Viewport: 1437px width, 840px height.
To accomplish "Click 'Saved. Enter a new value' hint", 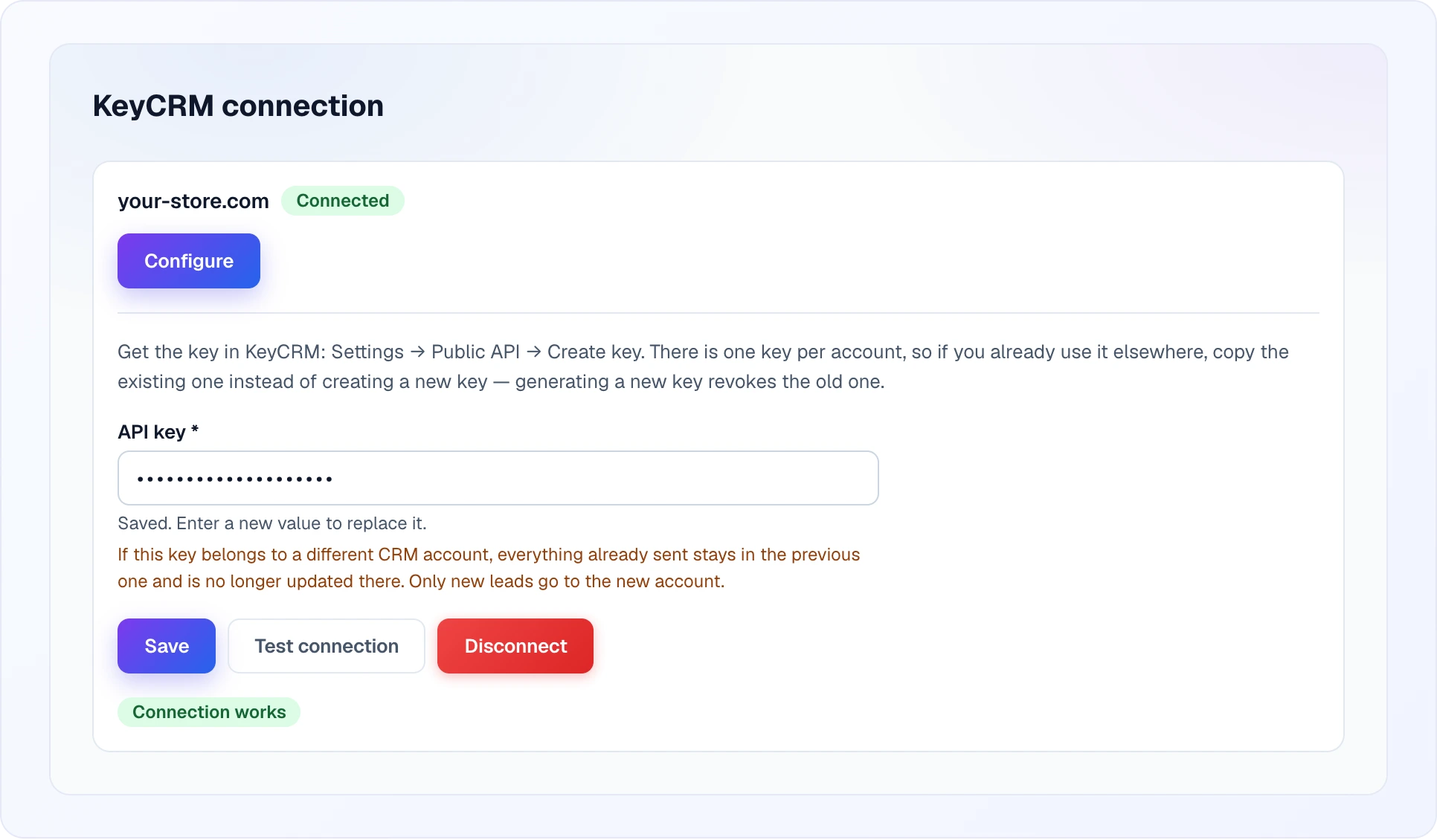I will pyautogui.click(x=272, y=523).
